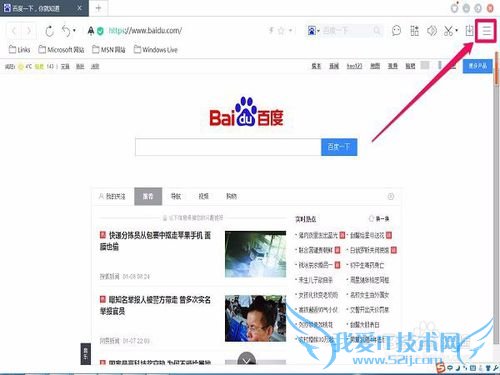Go forward to the next page
Viewport: 500px width, 375px height.
[x=29, y=31]
